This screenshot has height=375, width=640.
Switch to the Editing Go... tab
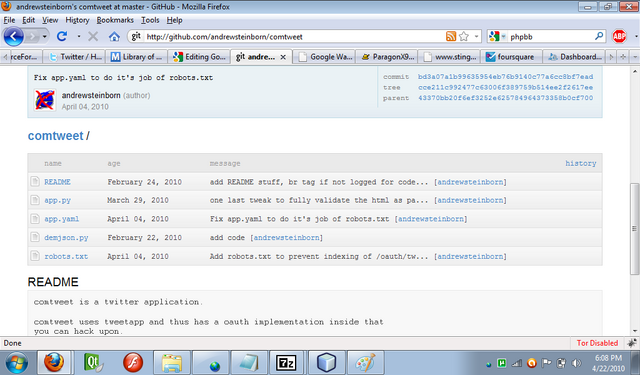pos(200,57)
